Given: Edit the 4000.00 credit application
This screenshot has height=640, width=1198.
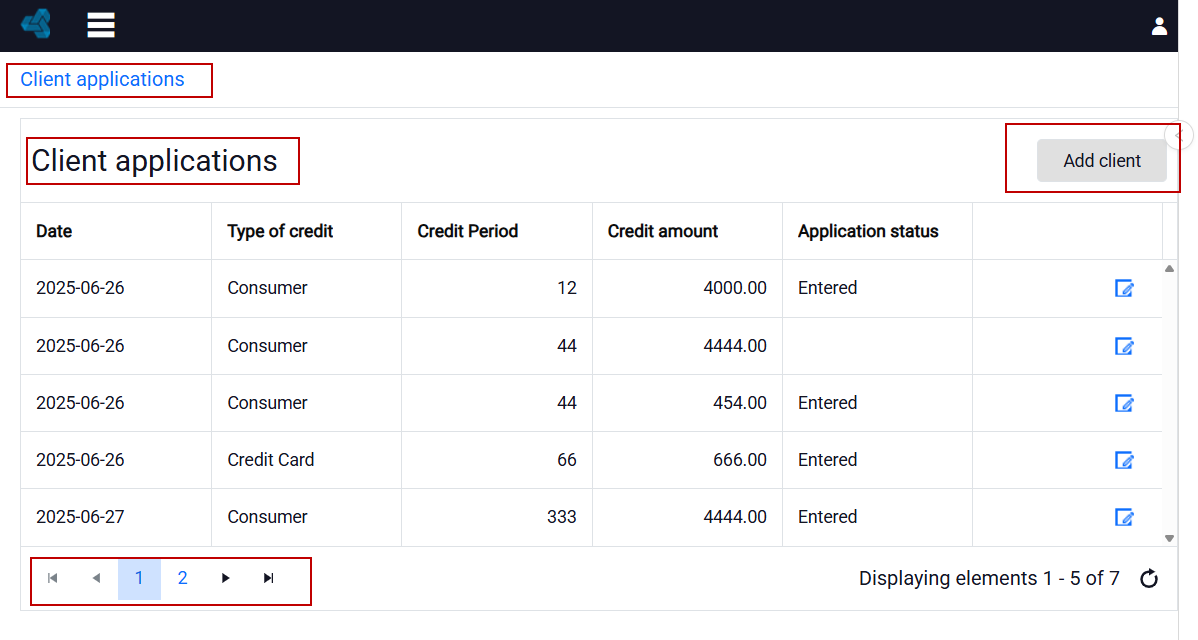Looking at the screenshot, I should (x=1124, y=288).
